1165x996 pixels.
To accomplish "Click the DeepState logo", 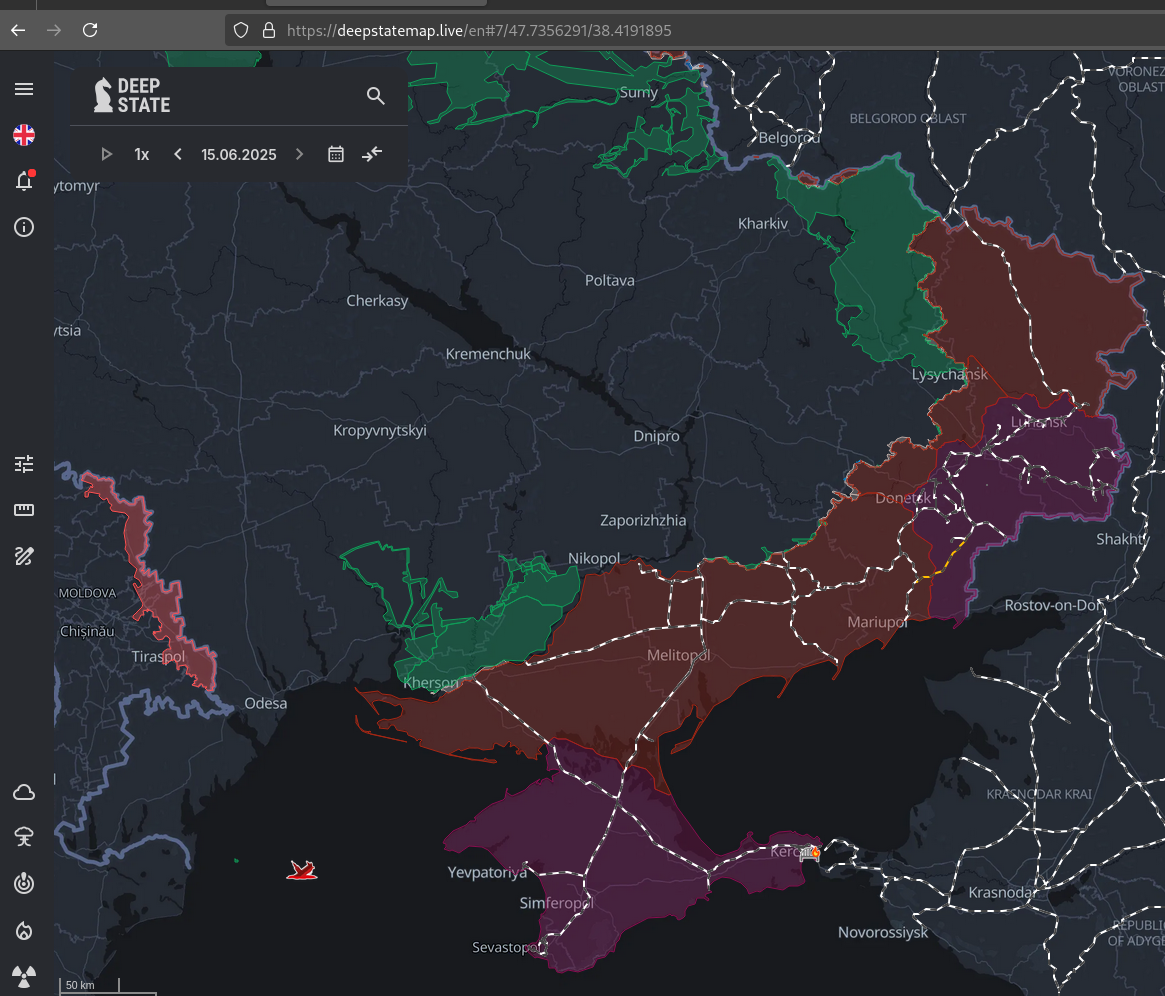I will point(132,96).
